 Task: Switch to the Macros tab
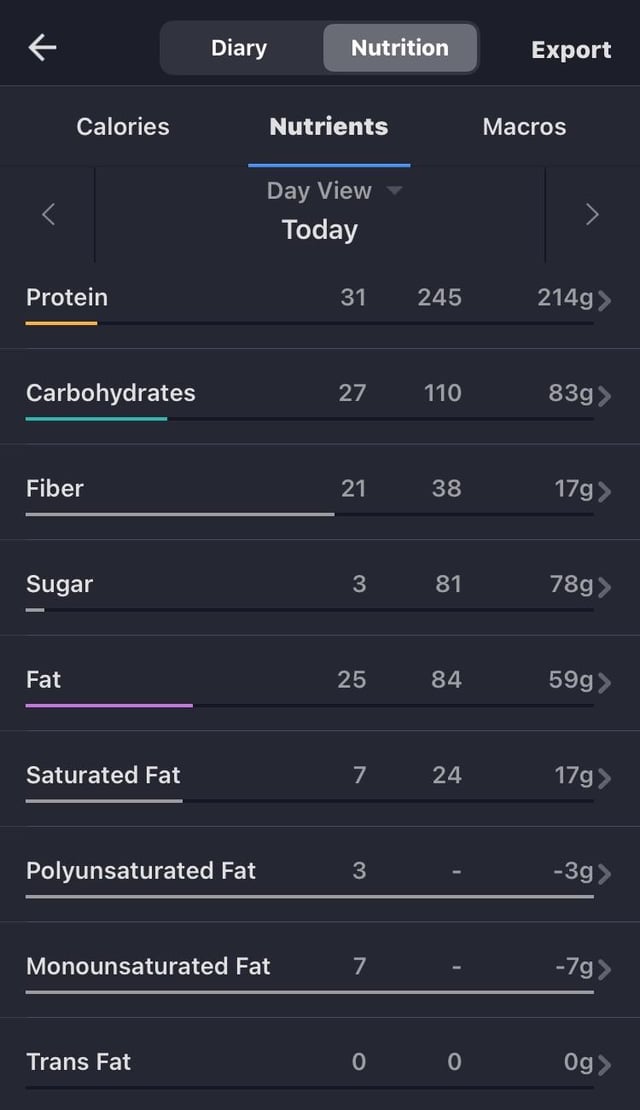(x=524, y=127)
